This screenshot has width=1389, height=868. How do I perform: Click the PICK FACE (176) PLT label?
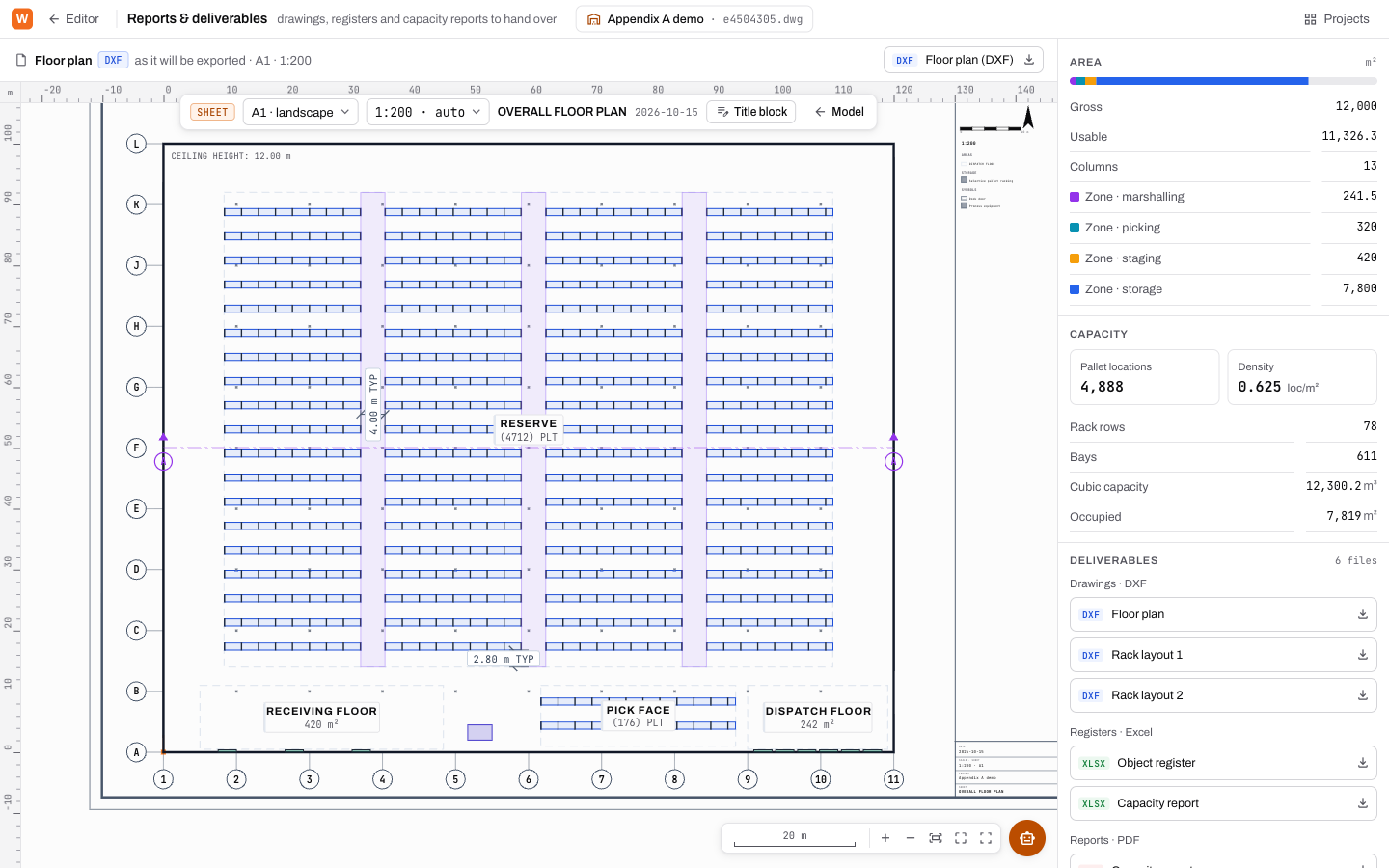coord(639,716)
